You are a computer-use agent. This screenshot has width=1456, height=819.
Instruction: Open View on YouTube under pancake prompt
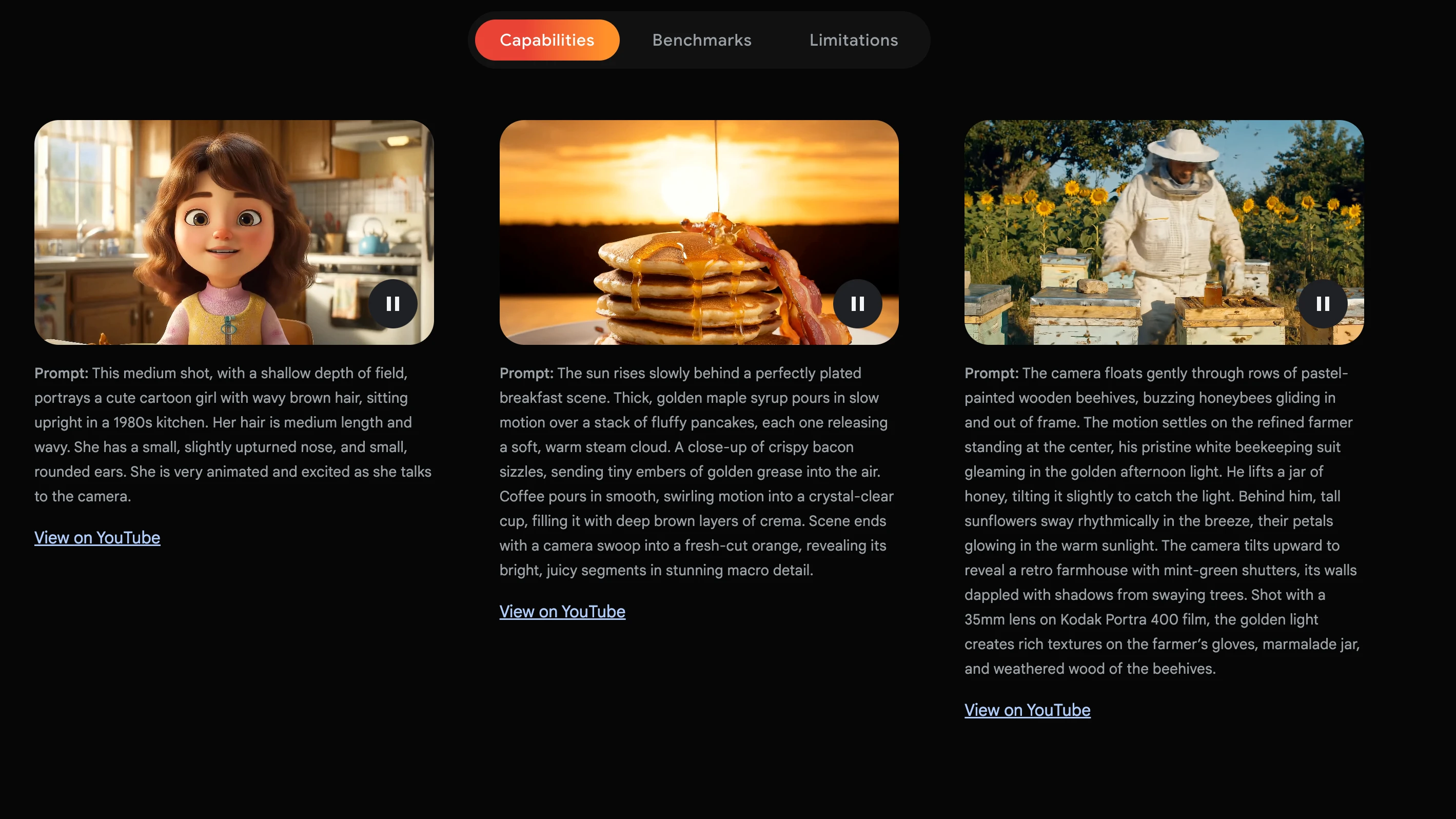[x=562, y=612]
